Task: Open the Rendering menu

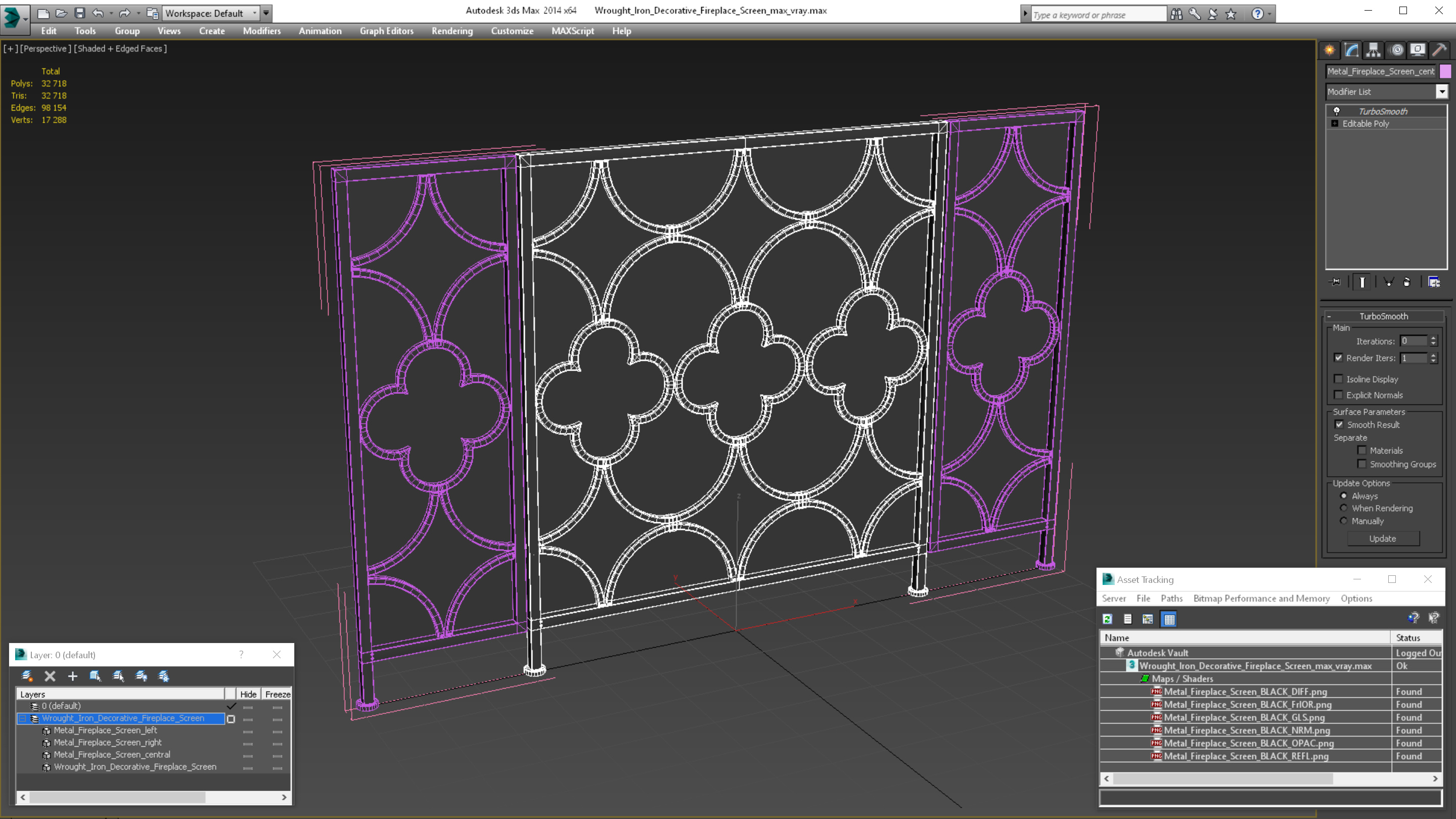Action: pos(451,31)
